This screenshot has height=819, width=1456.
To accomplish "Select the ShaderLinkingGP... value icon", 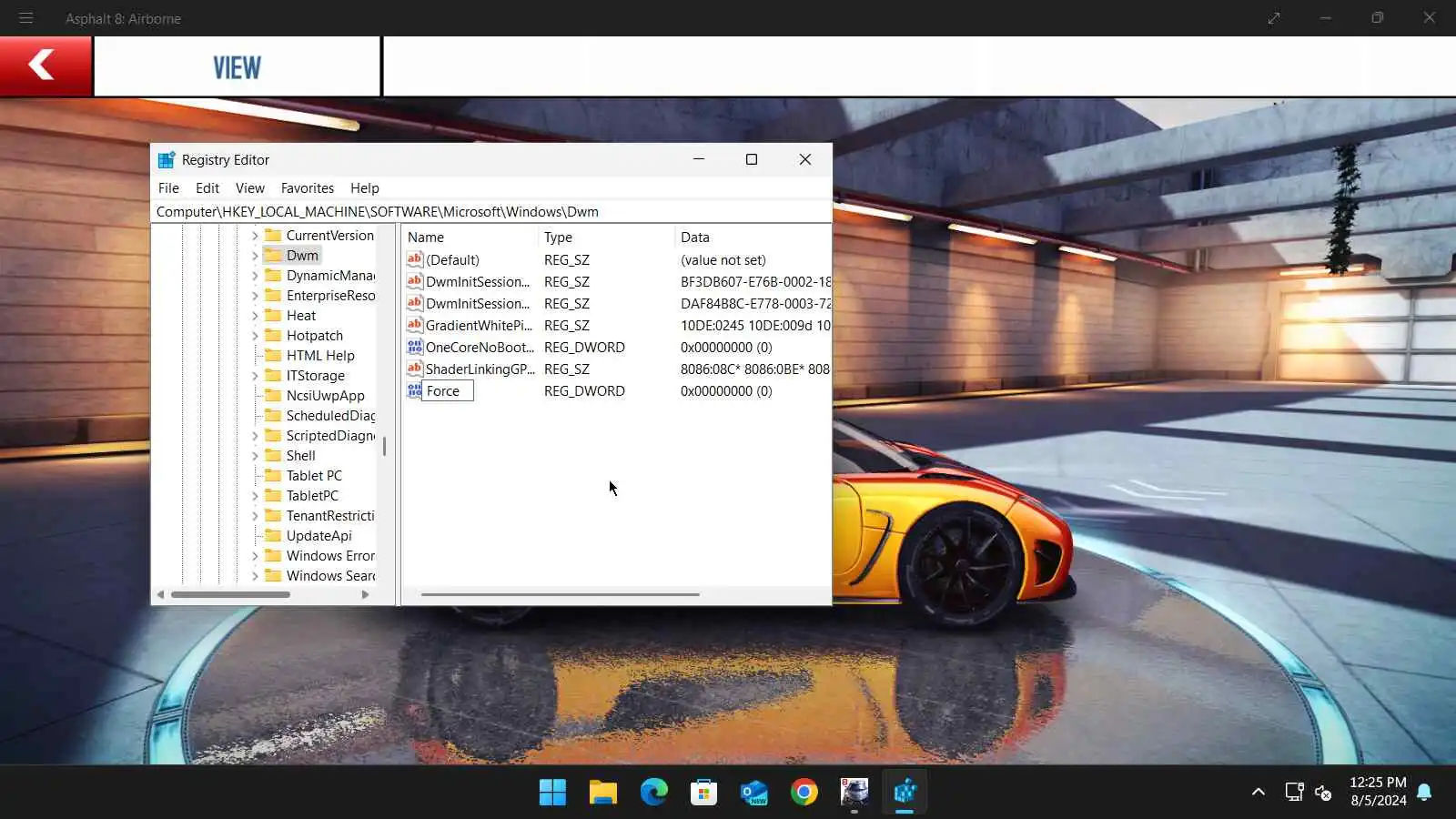I will coord(415,369).
